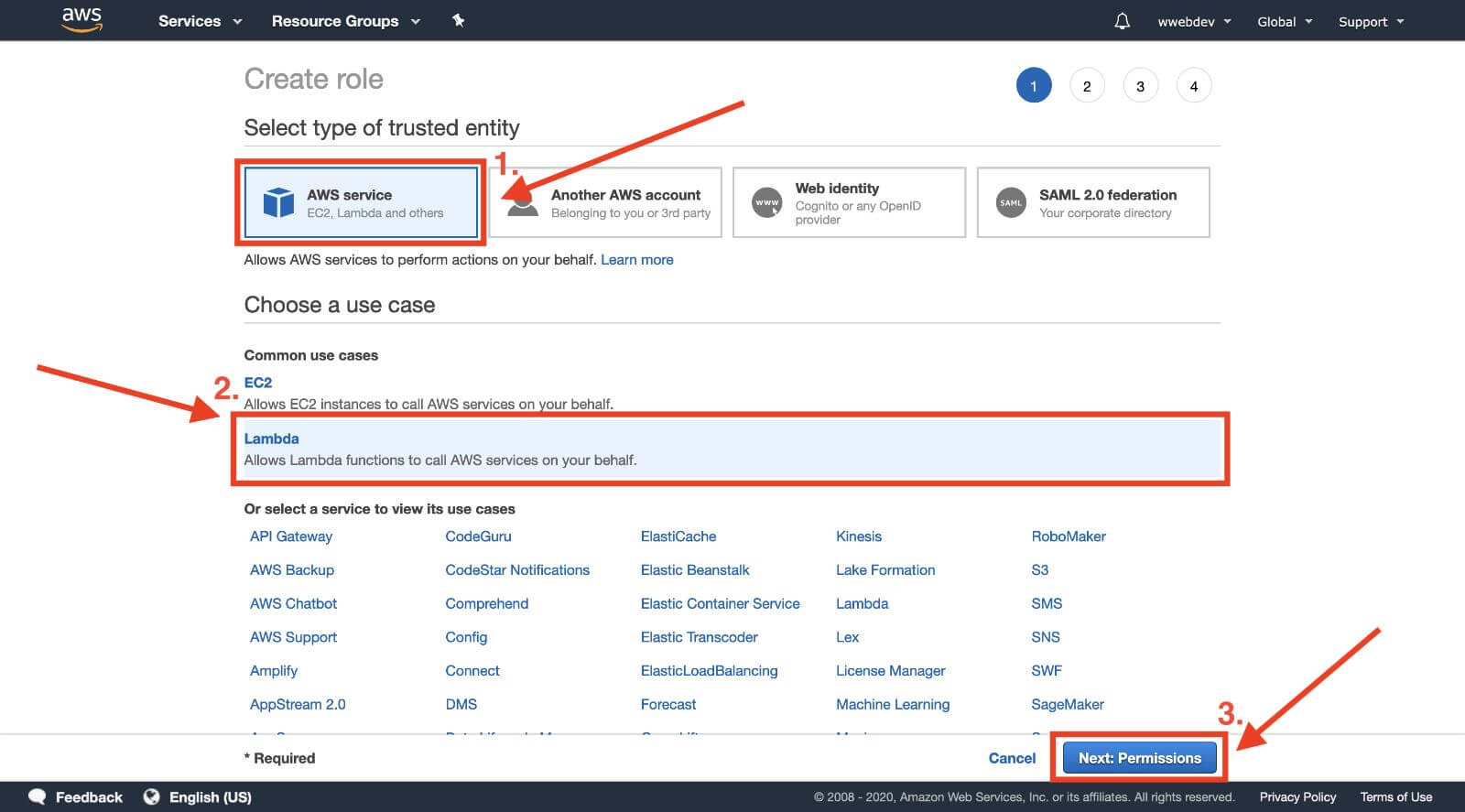Select Web identity entity type
Viewport: 1465px width, 812px height.
point(849,202)
